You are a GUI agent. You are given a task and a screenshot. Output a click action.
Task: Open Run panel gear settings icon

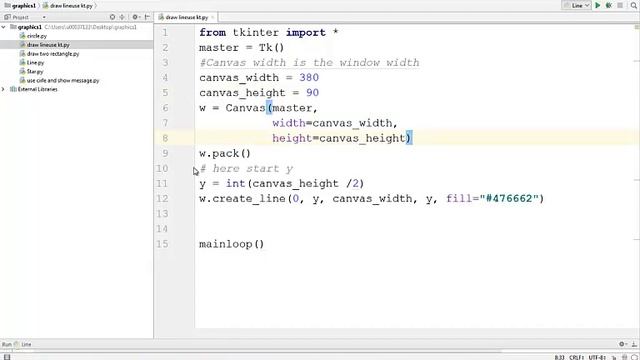coord(622,344)
